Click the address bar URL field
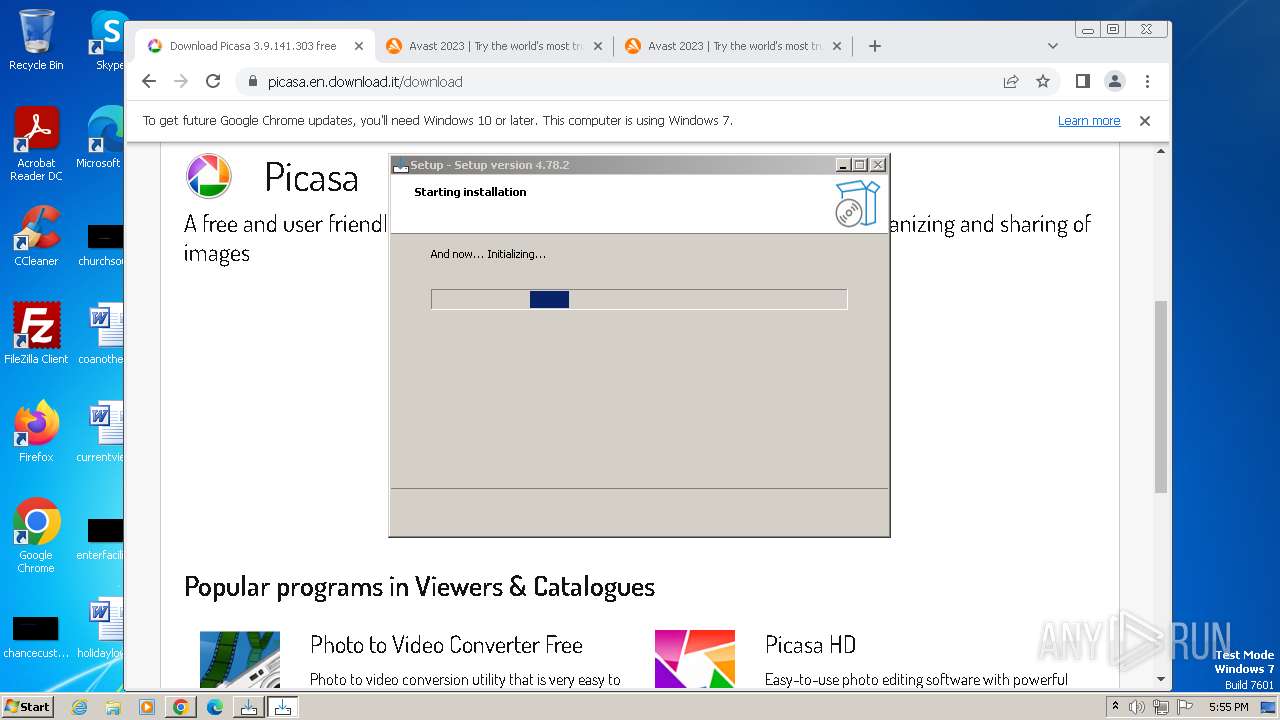This screenshot has height=720, width=1280. 620,81
